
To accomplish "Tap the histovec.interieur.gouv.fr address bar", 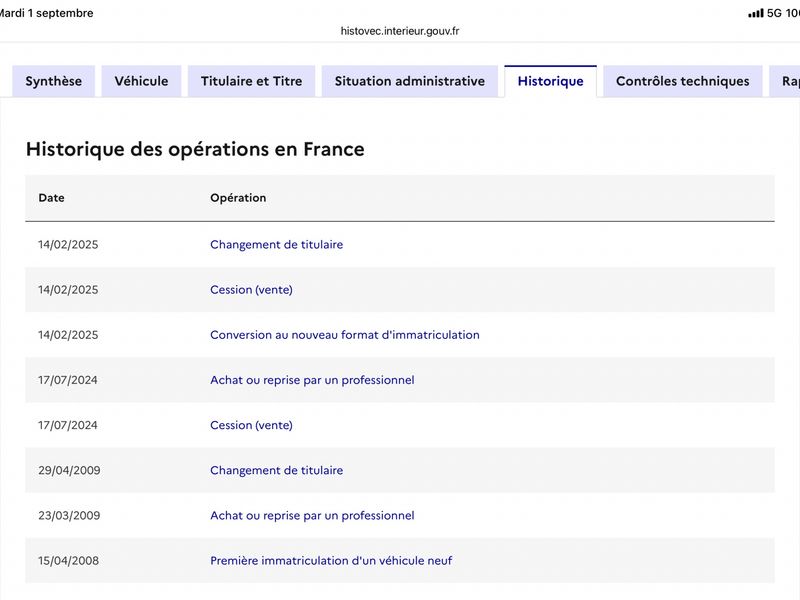I will tap(400, 31).
